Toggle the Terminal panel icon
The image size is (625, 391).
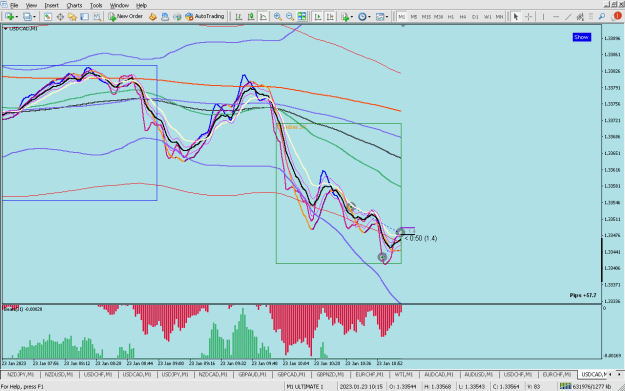coord(85,17)
